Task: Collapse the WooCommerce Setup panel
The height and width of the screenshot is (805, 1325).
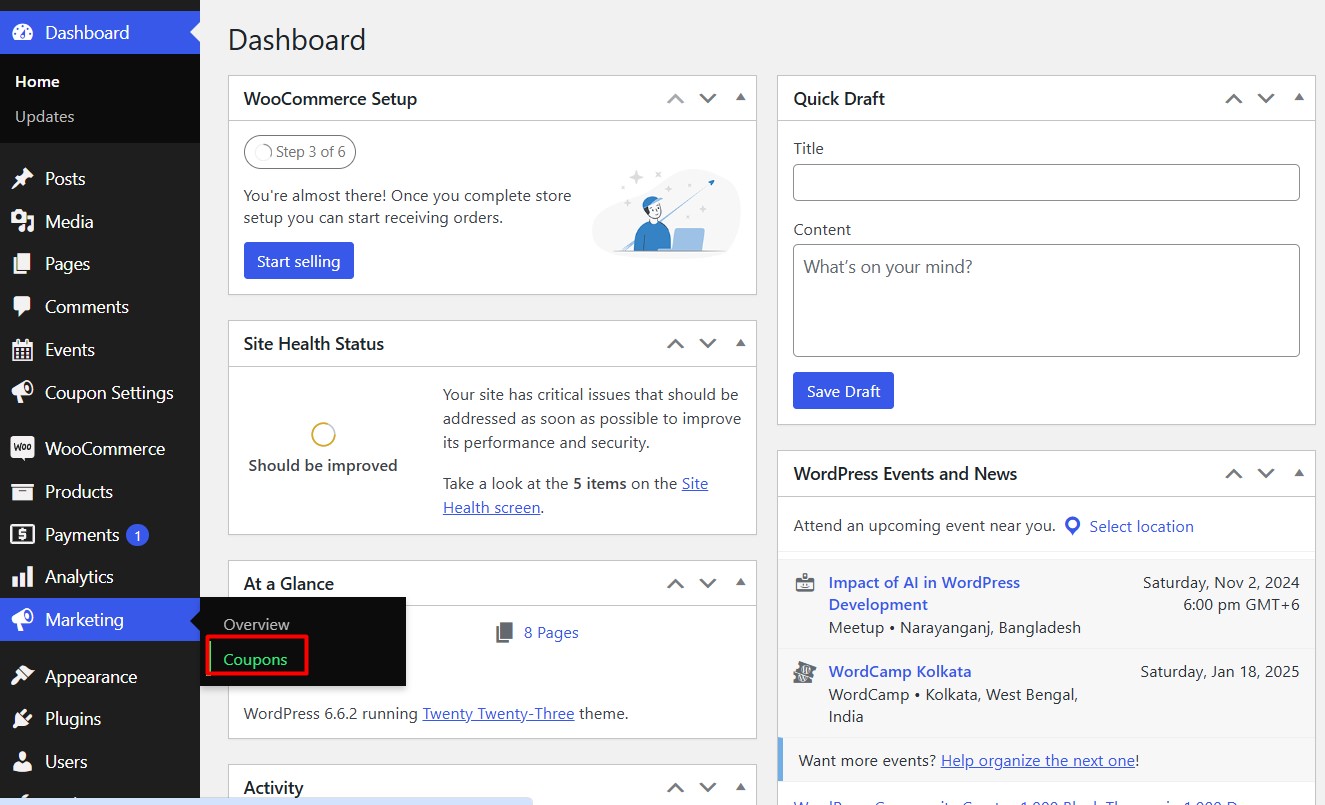Action: [x=740, y=98]
